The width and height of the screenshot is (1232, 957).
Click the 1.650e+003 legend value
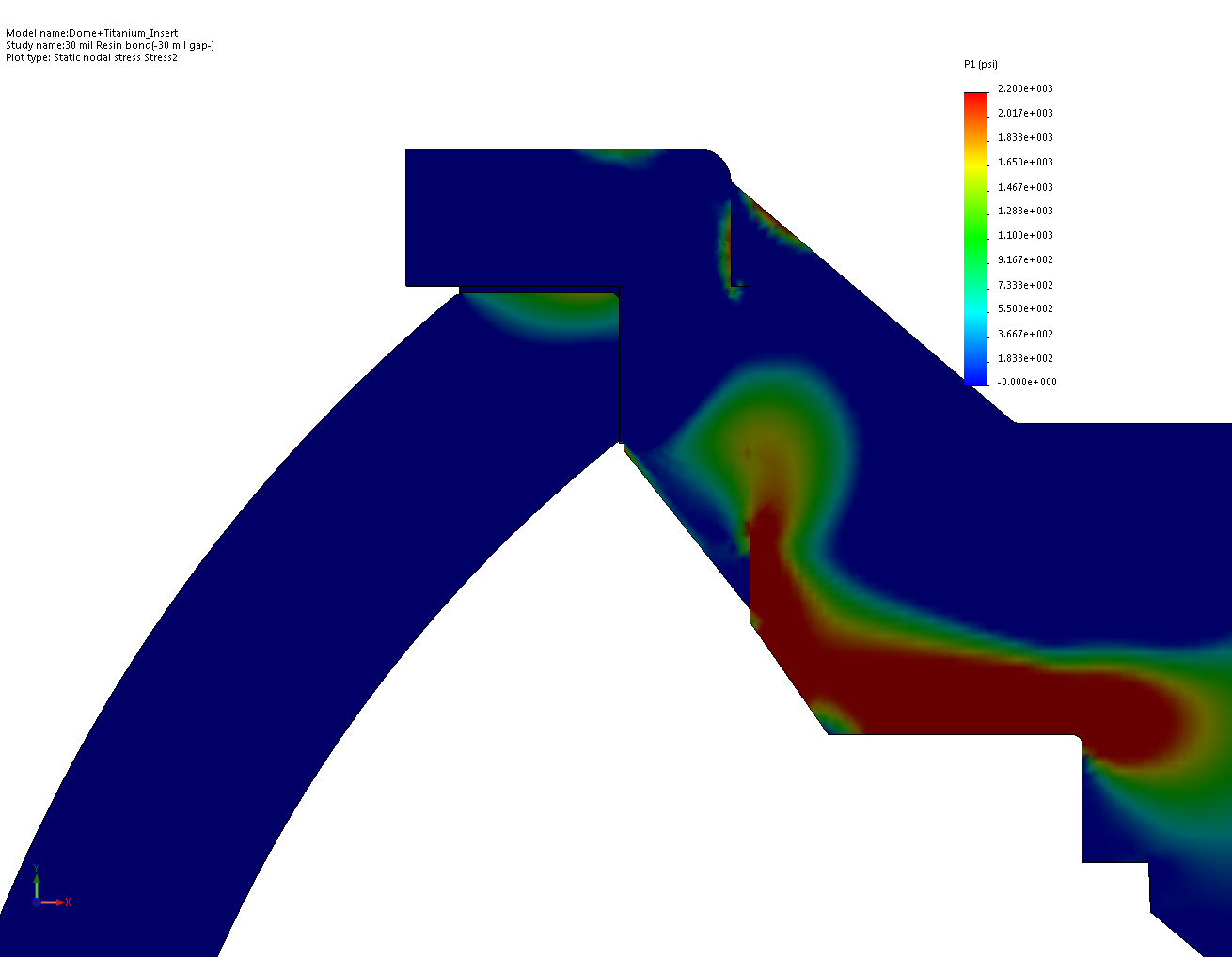pos(1025,162)
